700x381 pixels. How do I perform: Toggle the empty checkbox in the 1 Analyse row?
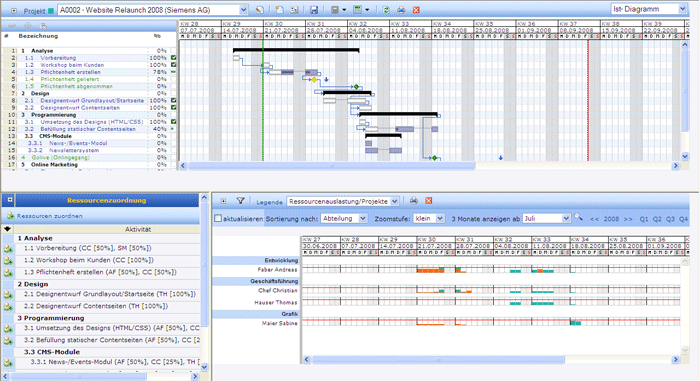coord(173,50)
